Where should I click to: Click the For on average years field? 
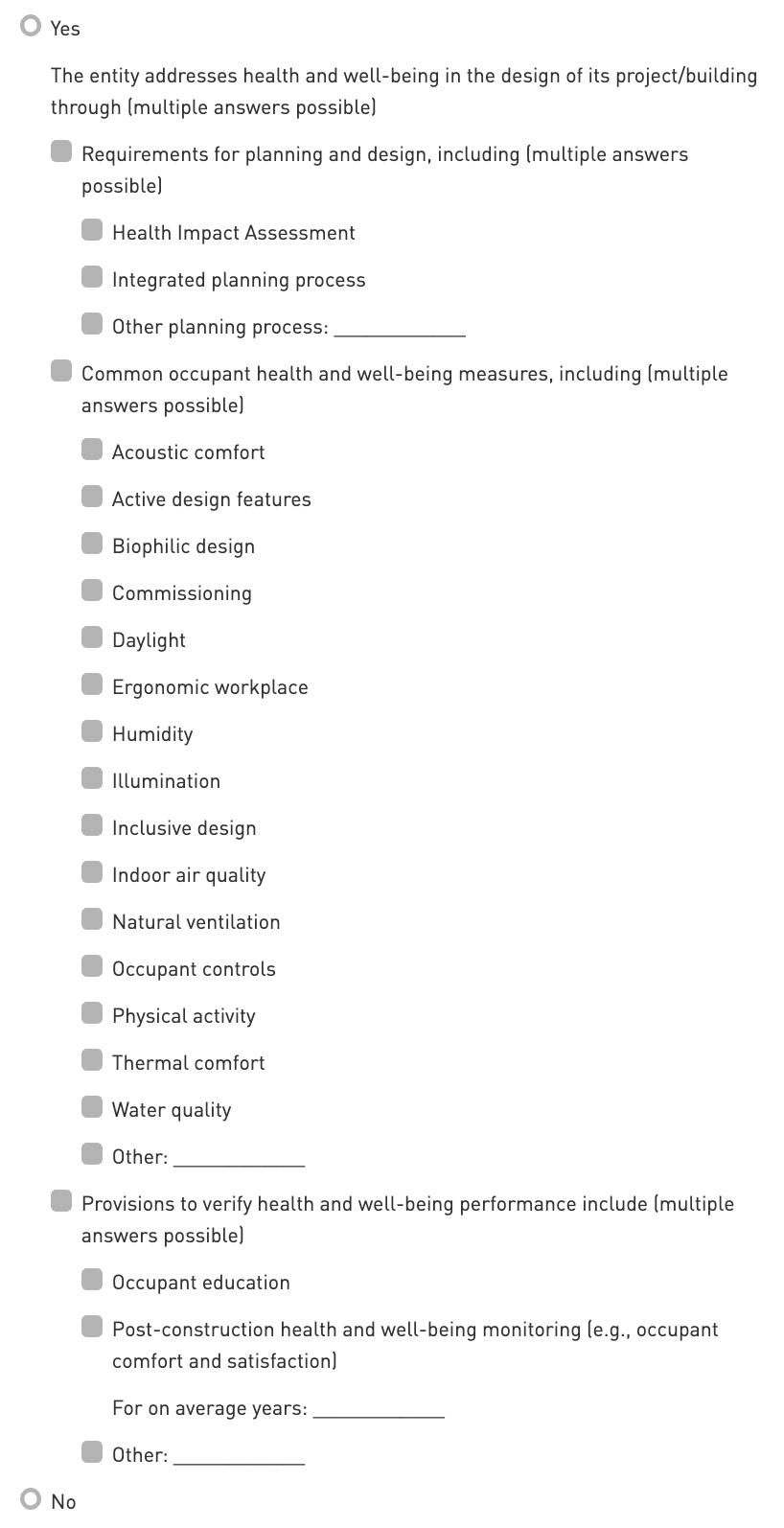[x=379, y=1408]
